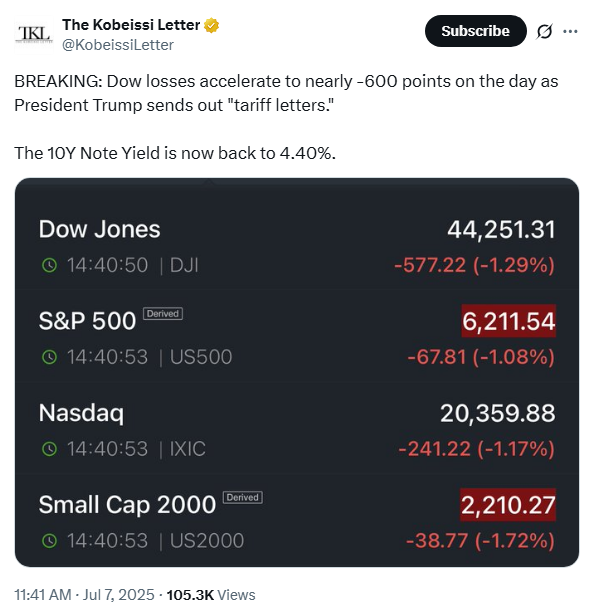
Task: Open the embedded market indices image
Action: click(297, 372)
